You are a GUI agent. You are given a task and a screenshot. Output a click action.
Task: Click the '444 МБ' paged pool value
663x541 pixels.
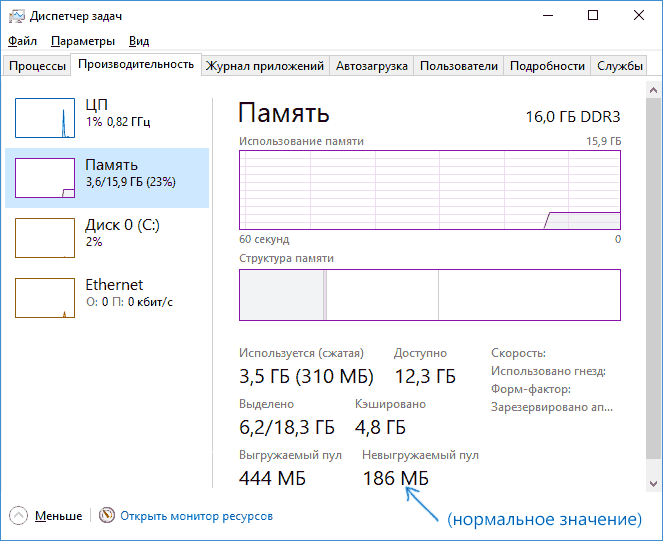point(272,478)
